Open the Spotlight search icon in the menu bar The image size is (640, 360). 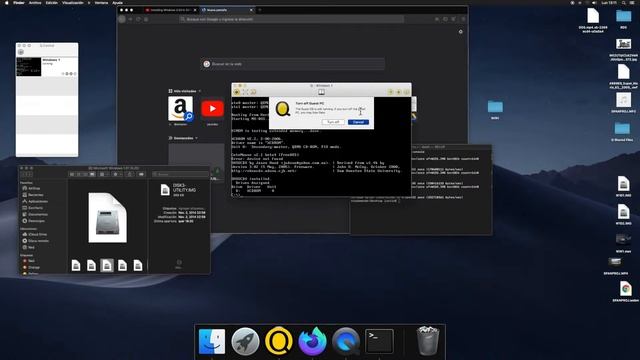(624, 2)
